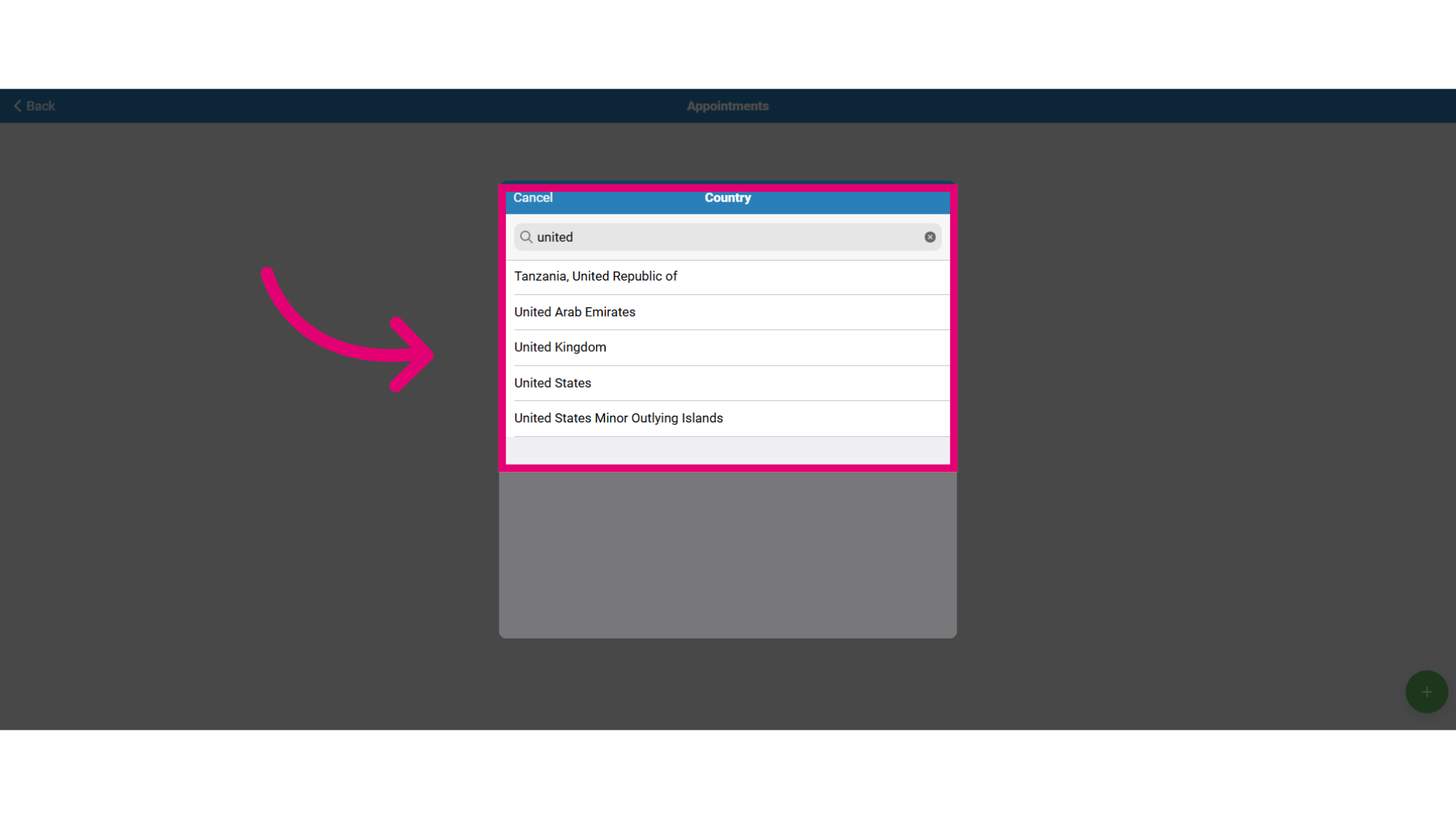This screenshot has width=1456, height=819.
Task: Click the green plus add button
Action: click(x=1426, y=692)
